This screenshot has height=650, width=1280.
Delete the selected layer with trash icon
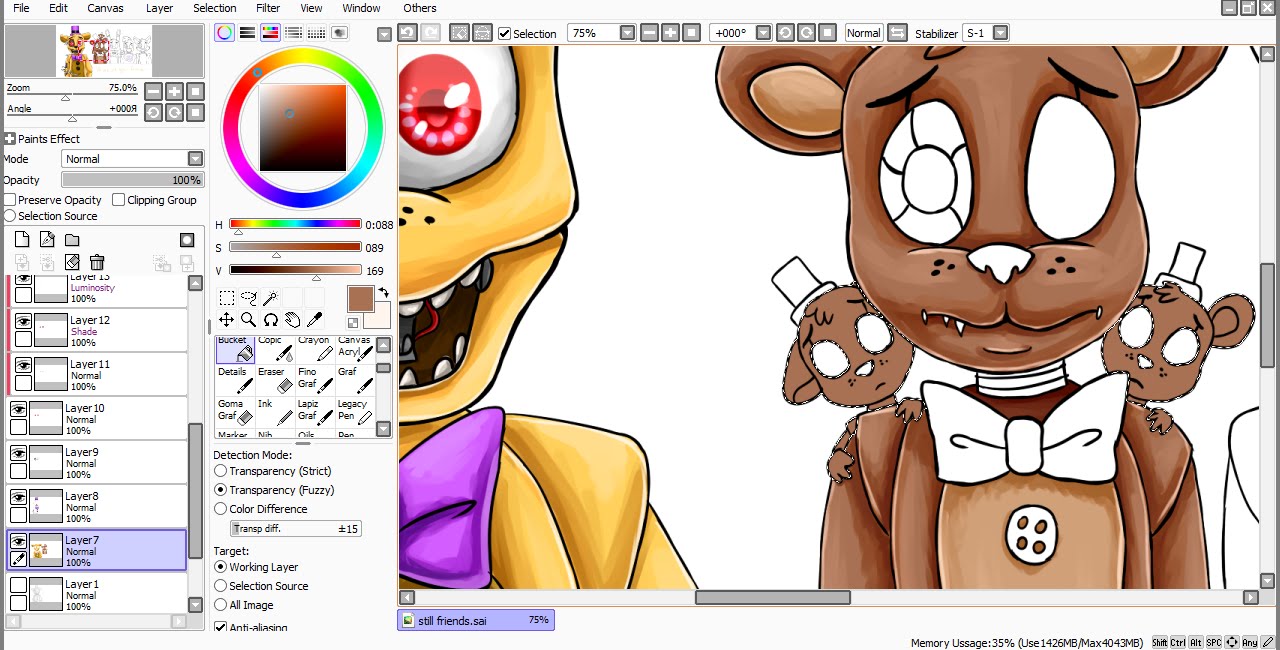(x=97, y=262)
